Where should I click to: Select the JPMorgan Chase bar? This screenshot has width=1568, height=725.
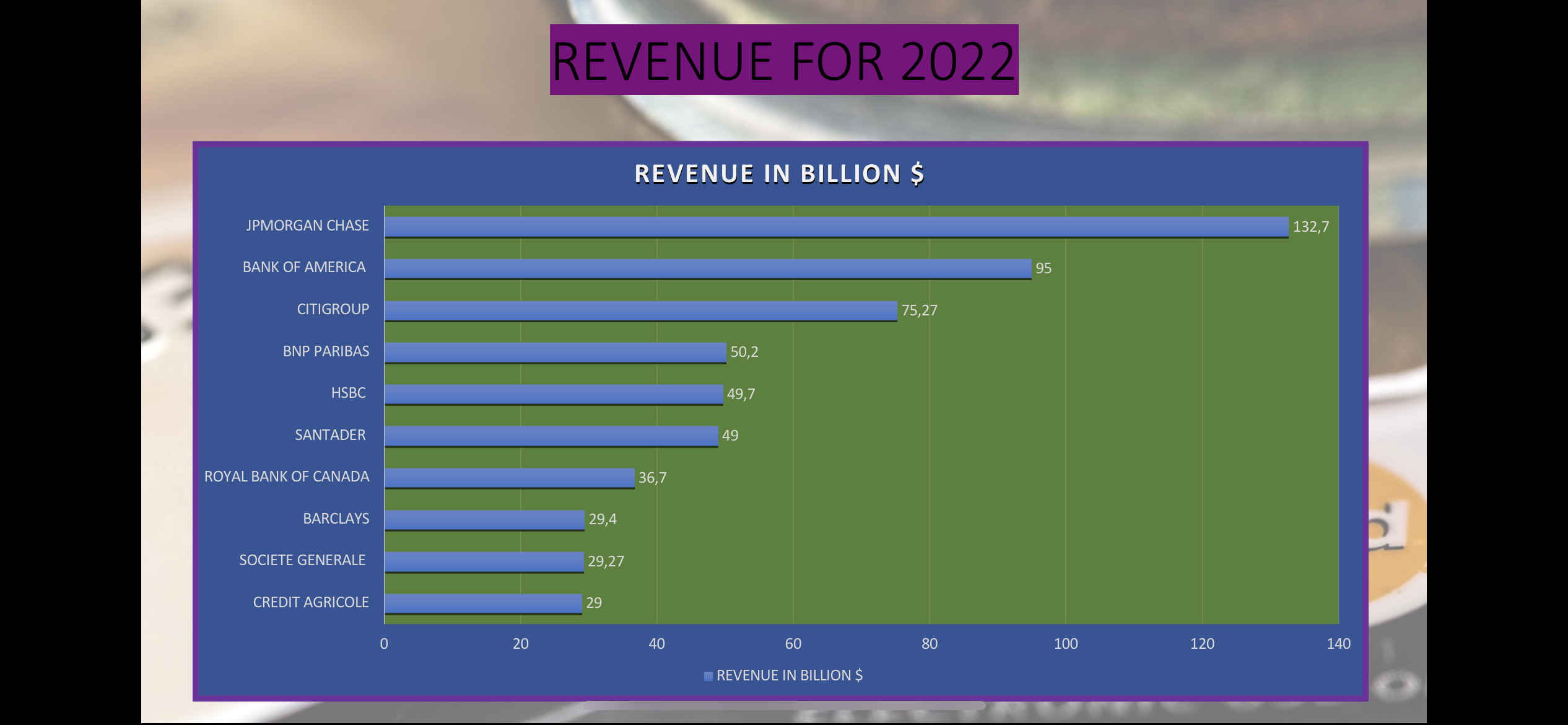pyautogui.click(x=837, y=227)
